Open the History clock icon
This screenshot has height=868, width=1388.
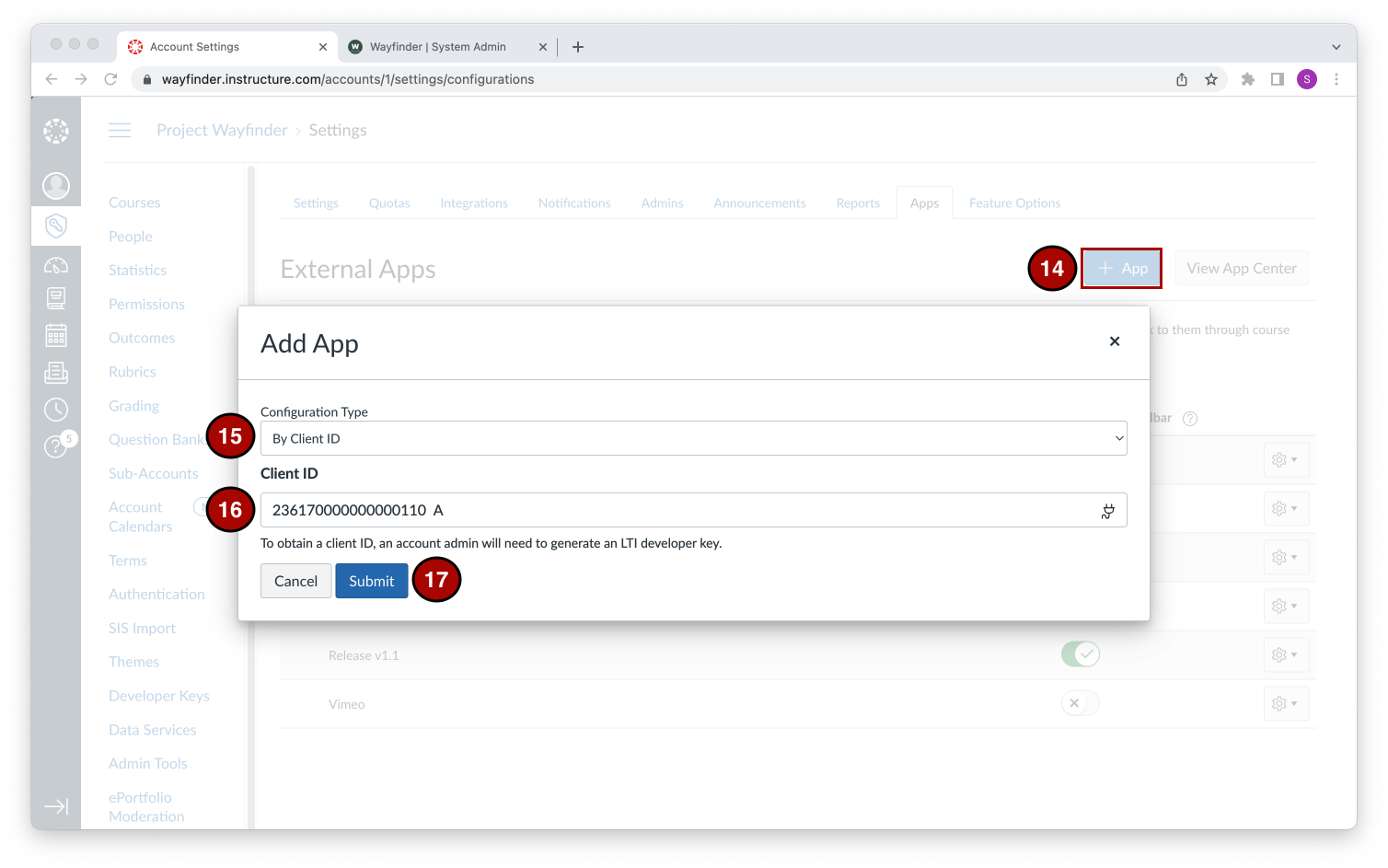(x=56, y=410)
